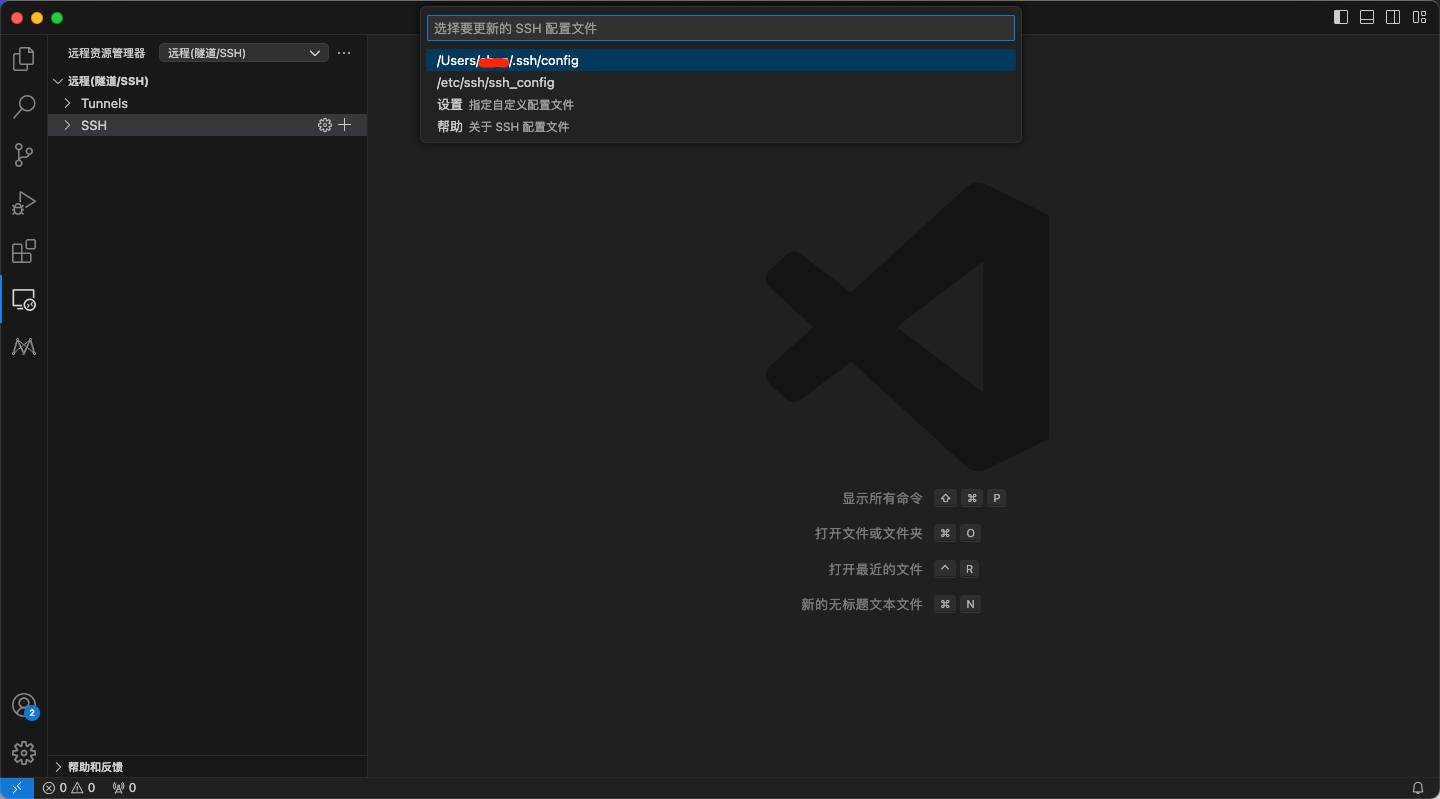Open the Extensions view icon
This screenshot has height=799, width=1440.
pos(24,251)
